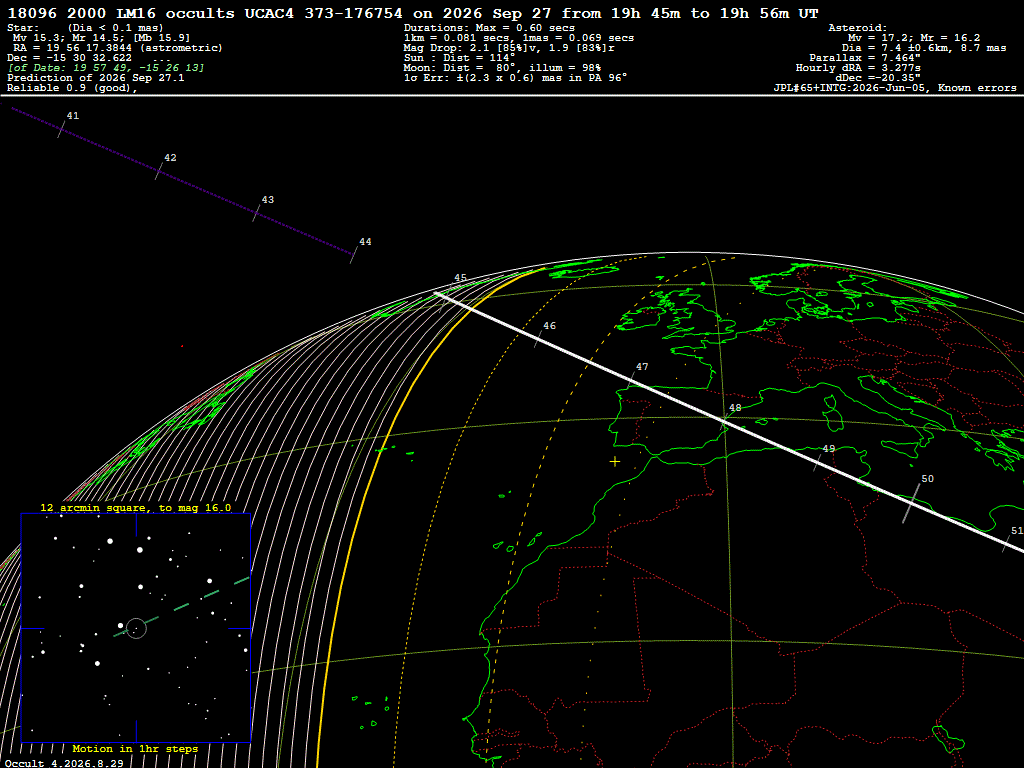Click the Mag Drop information line
The width and height of the screenshot is (1024, 768).
coord(509,48)
